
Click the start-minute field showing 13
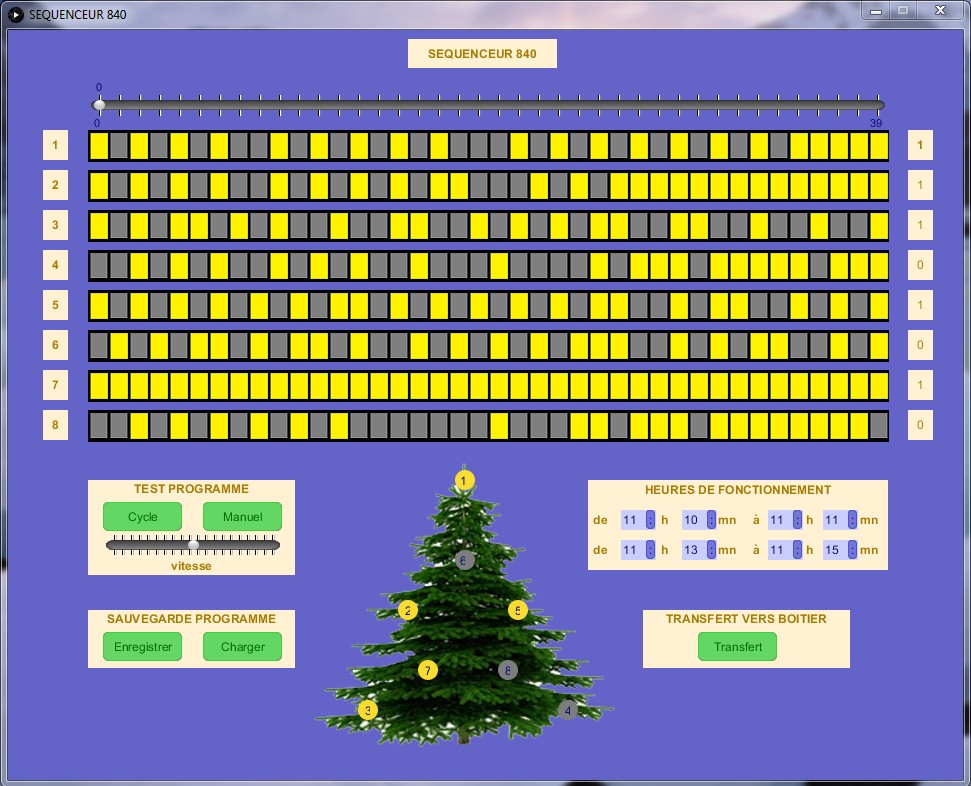point(694,550)
